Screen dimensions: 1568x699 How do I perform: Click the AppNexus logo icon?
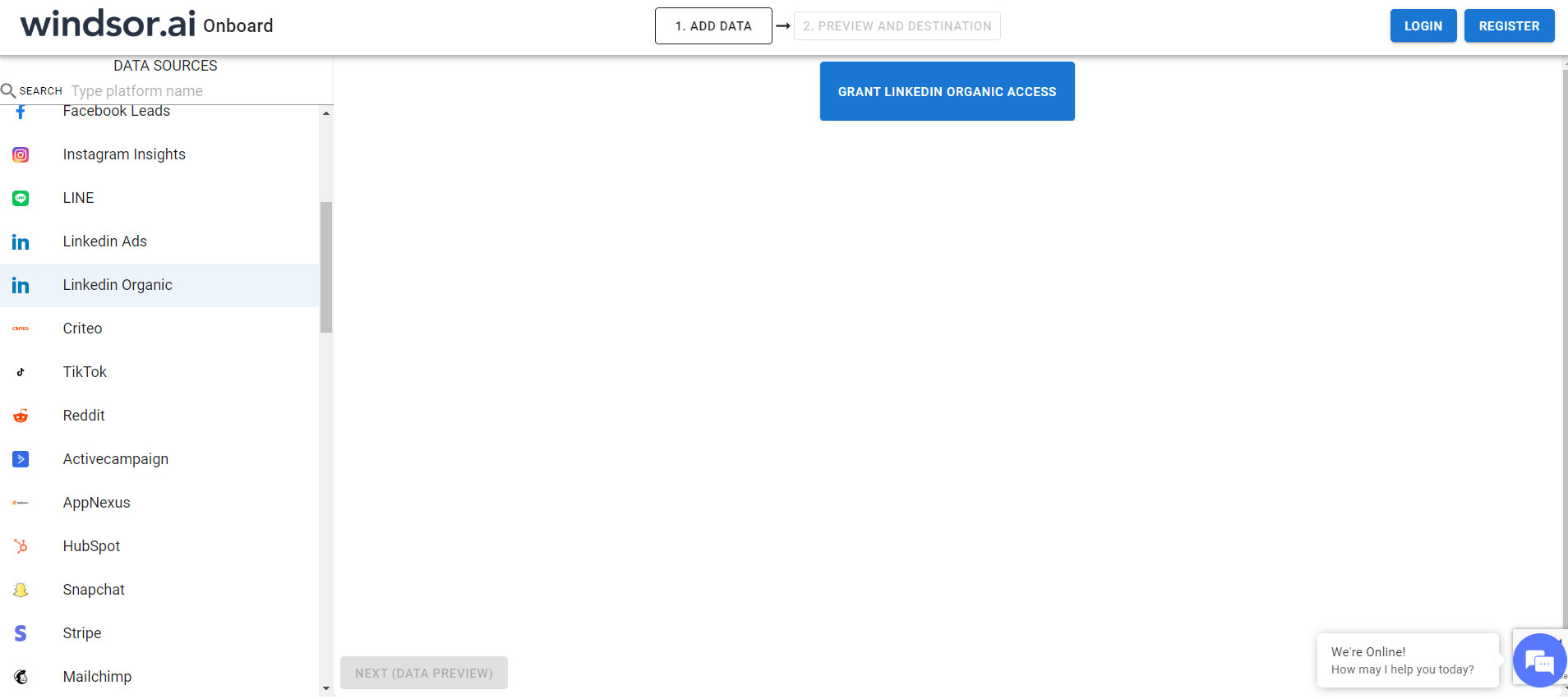pyautogui.click(x=21, y=503)
